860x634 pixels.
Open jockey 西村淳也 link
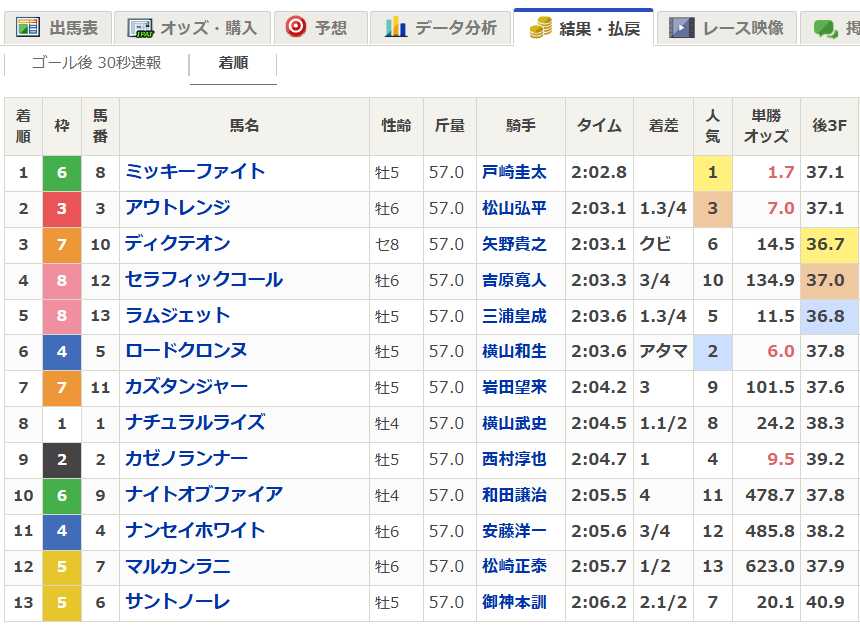[514, 459]
